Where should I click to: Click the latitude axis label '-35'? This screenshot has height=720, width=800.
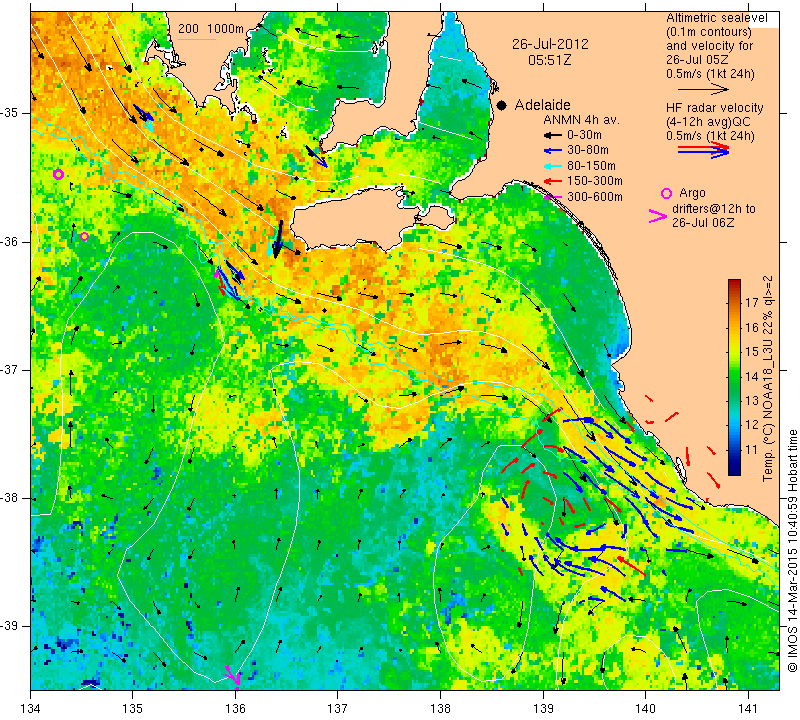tap(10, 113)
